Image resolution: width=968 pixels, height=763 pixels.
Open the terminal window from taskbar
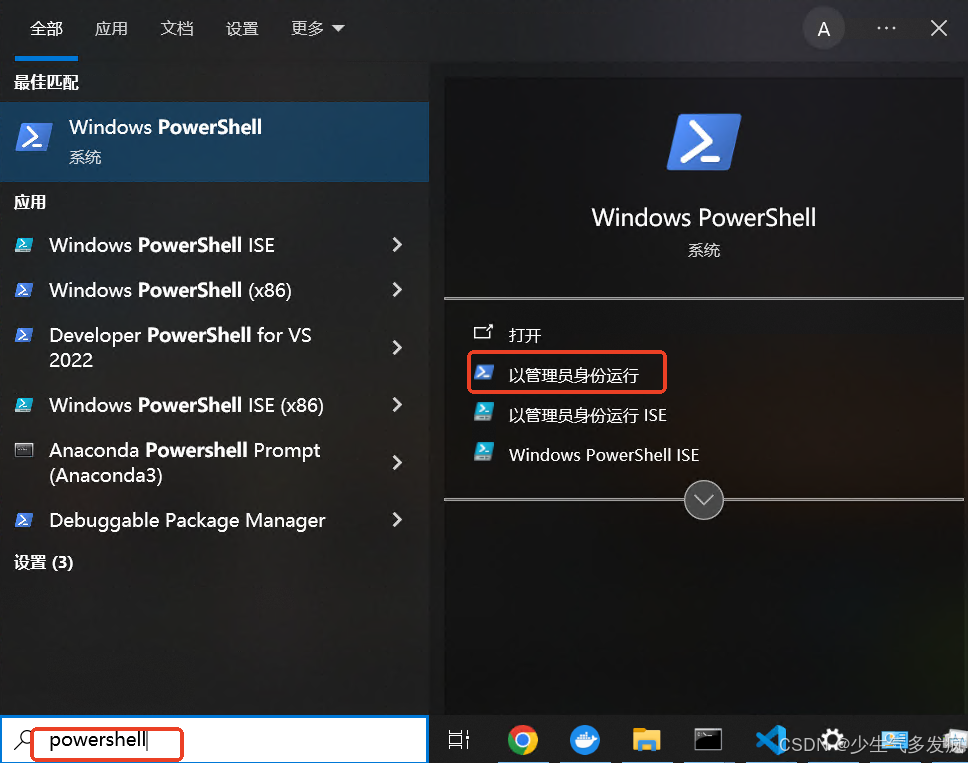point(708,740)
